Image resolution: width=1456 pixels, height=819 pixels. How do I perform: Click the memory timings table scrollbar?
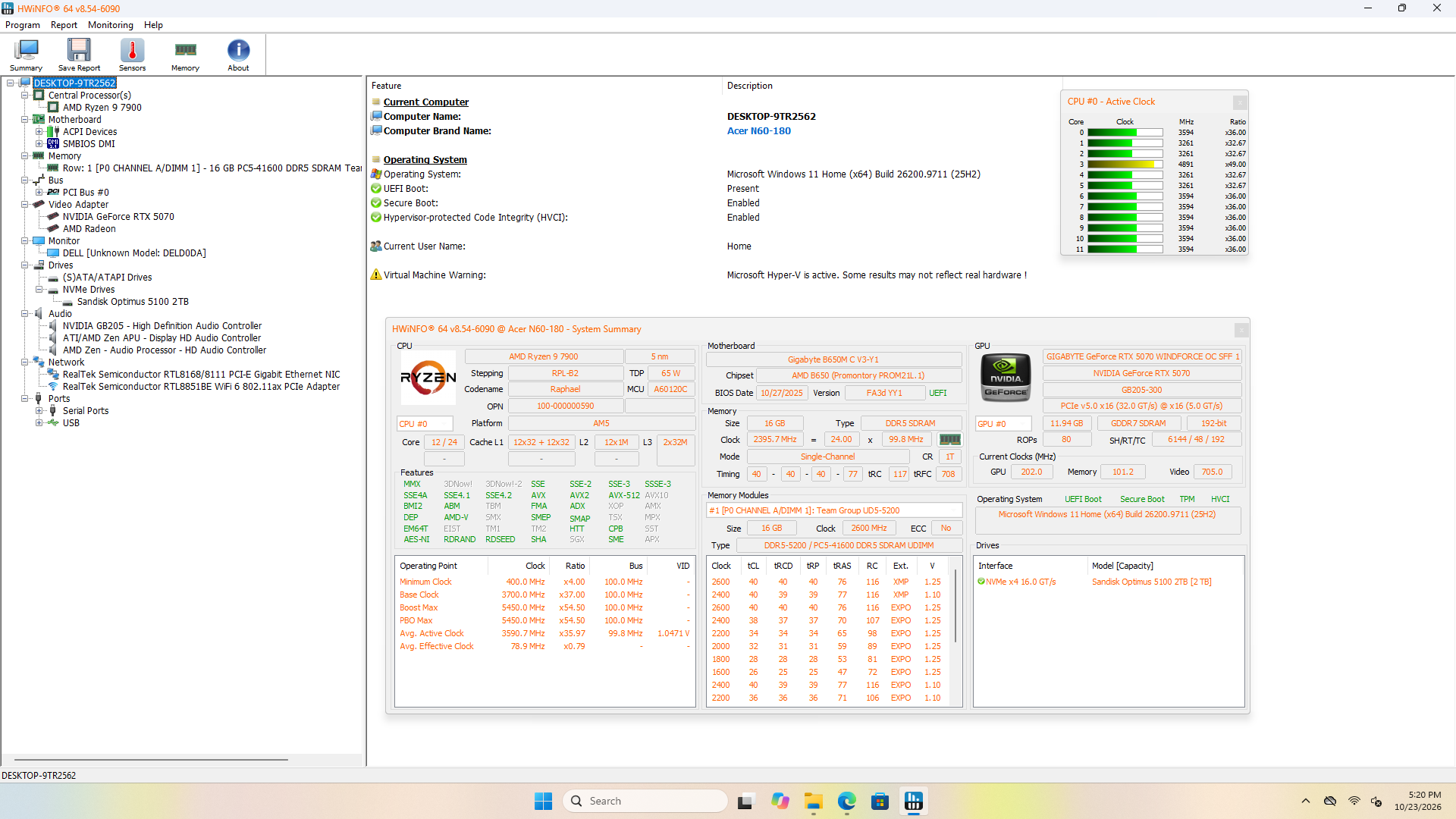955,607
